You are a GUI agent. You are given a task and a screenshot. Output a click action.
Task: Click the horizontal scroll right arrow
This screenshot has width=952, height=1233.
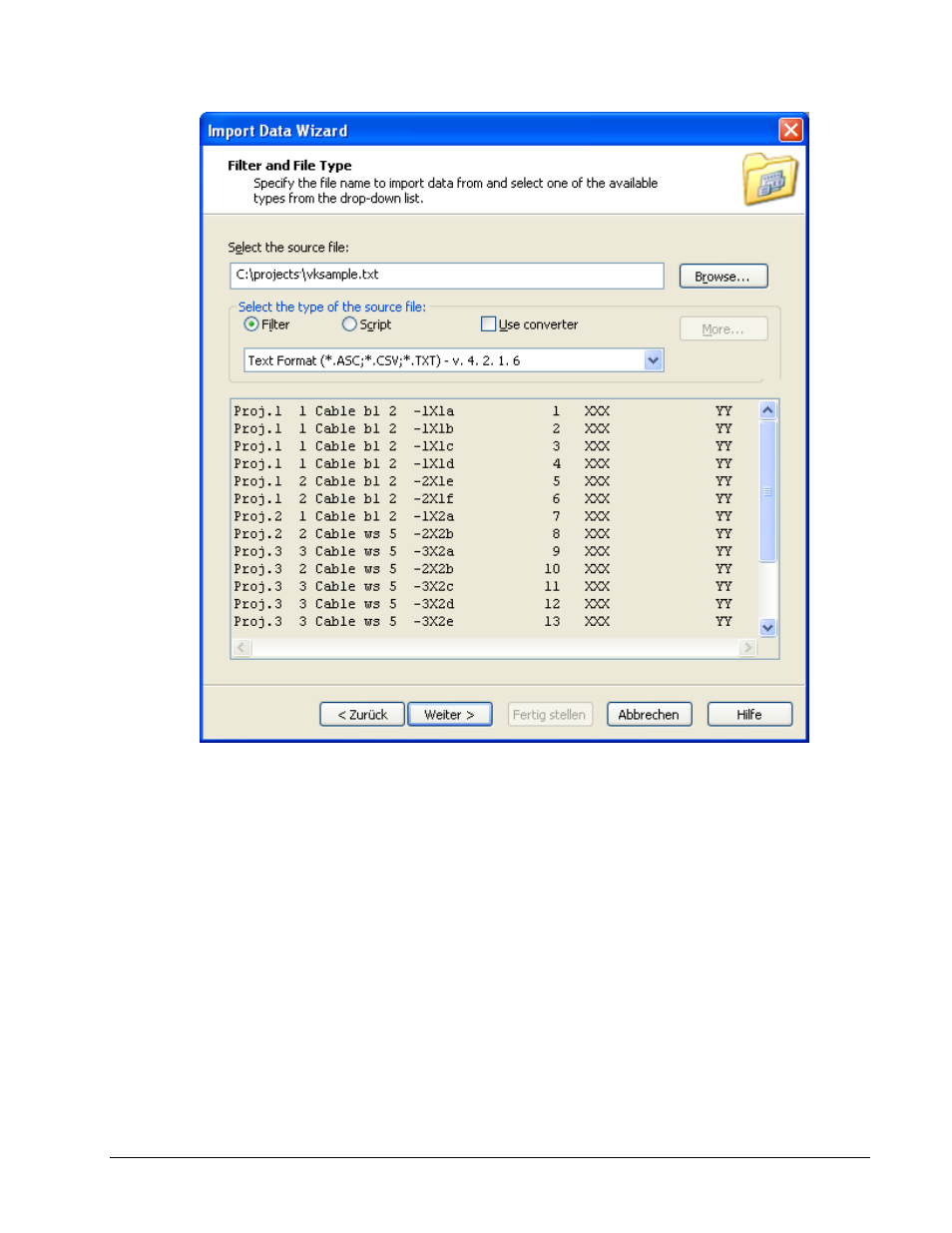(747, 648)
